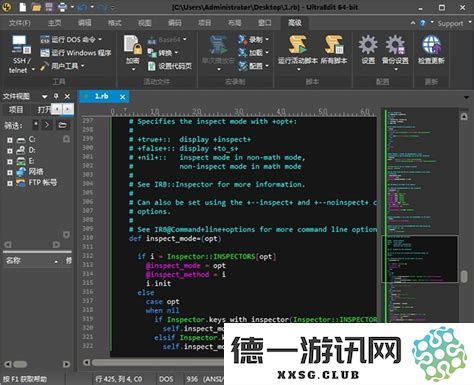The height and width of the screenshot is (385, 474).
Task: Open the 配置 macro dropdown in 宏录制 group
Action: pos(267,66)
